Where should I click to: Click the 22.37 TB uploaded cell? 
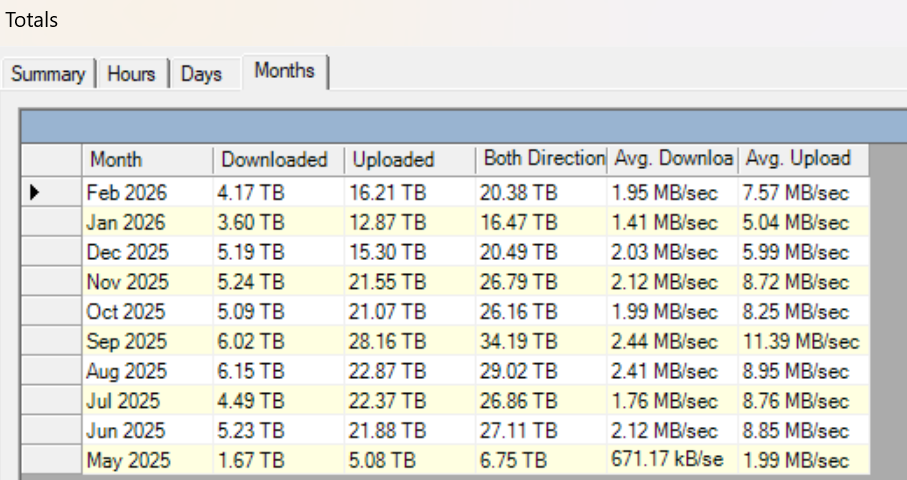click(410, 401)
